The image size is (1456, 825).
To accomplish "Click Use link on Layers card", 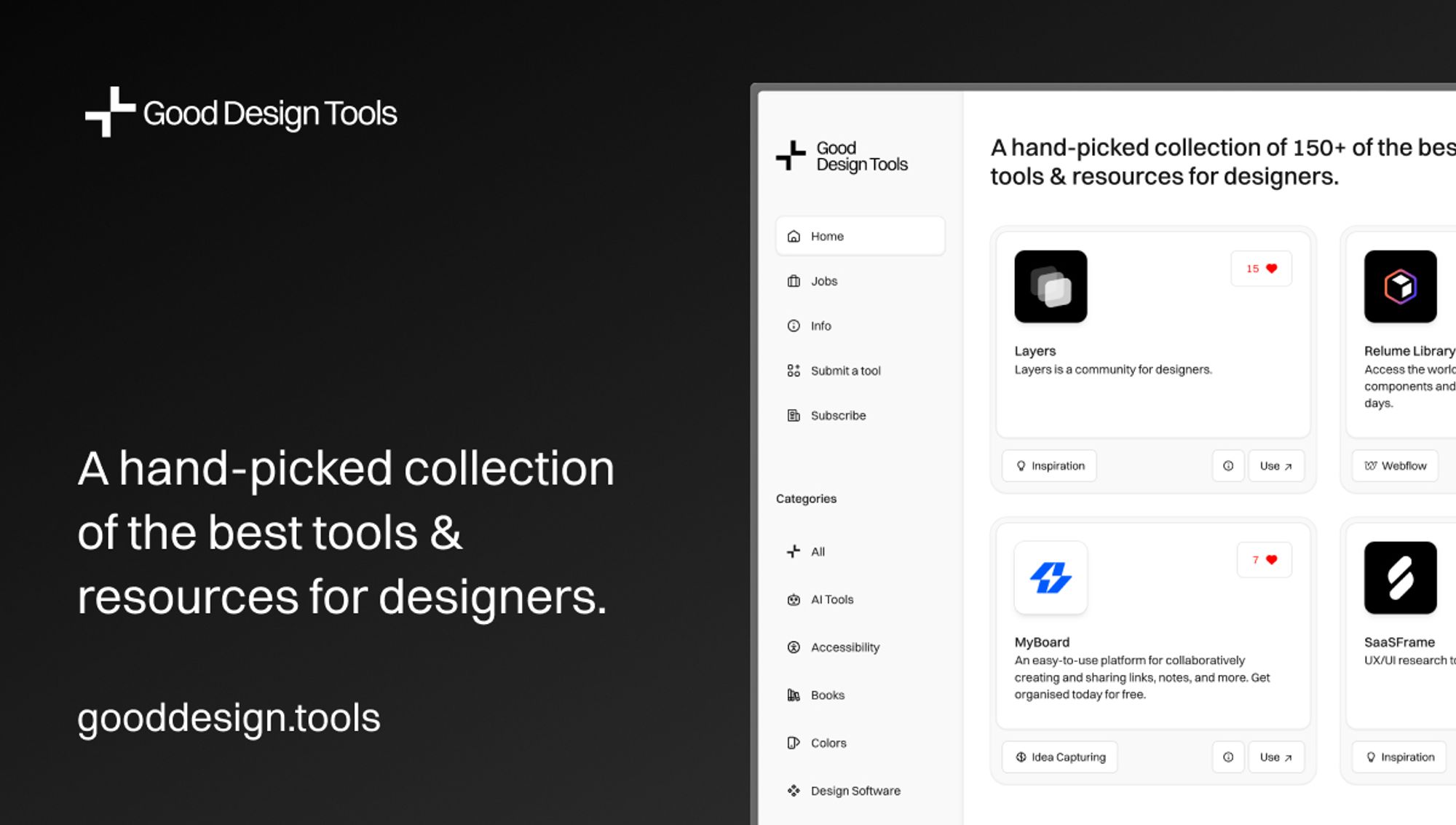I will [x=1276, y=465].
